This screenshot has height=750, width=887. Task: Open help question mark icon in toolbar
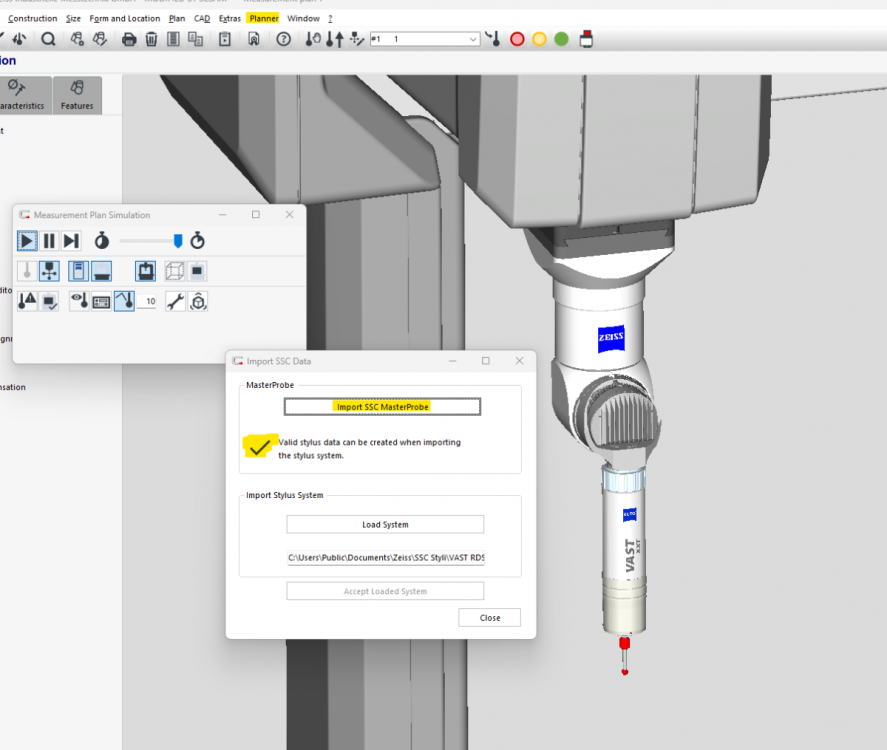[283, 39]
